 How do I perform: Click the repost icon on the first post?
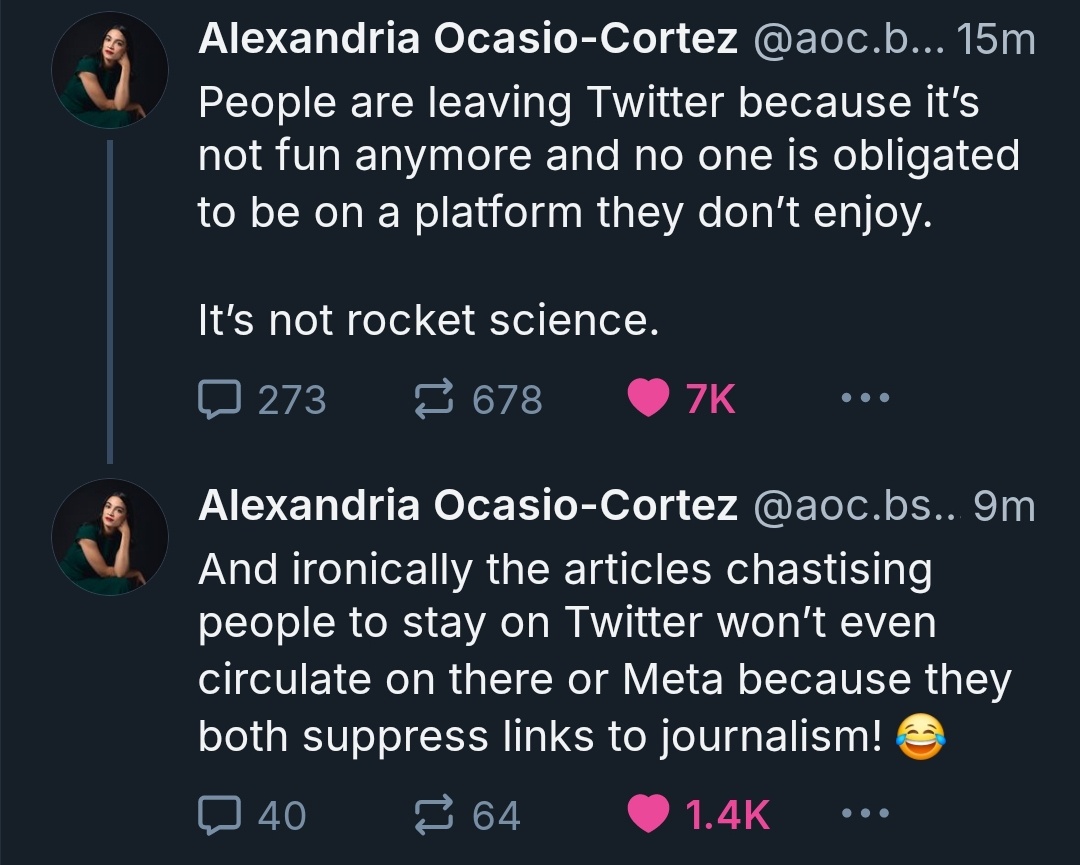coord(434,399)
